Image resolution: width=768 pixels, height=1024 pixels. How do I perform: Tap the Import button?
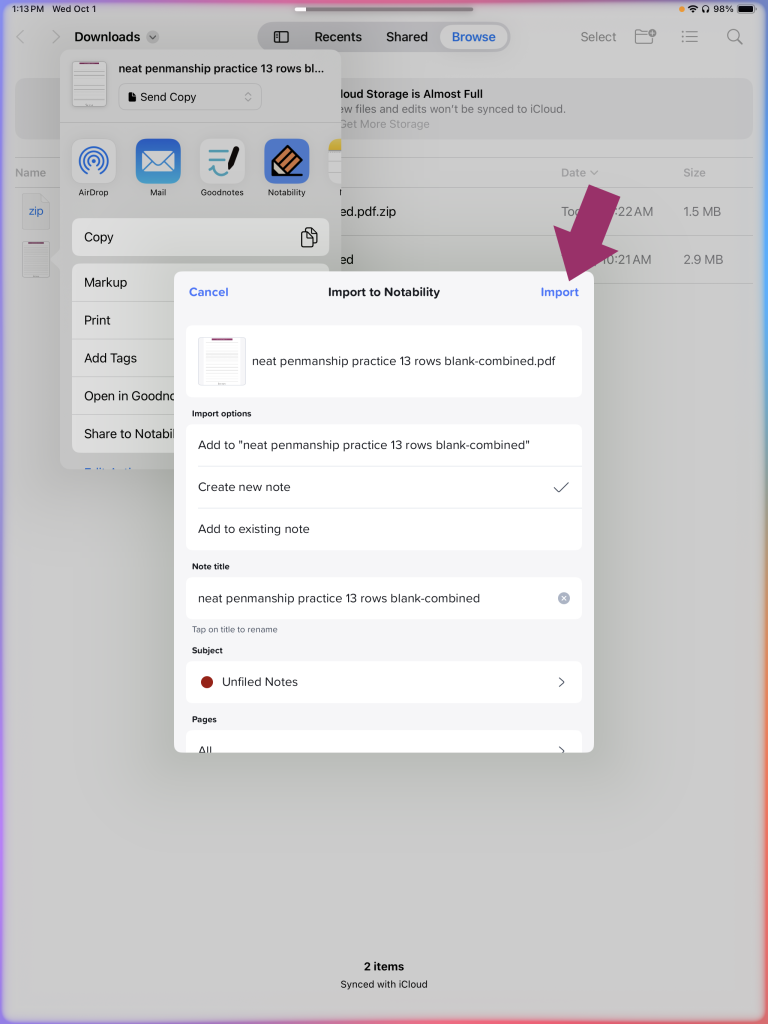pyautogui.click(x=560, y=292)
